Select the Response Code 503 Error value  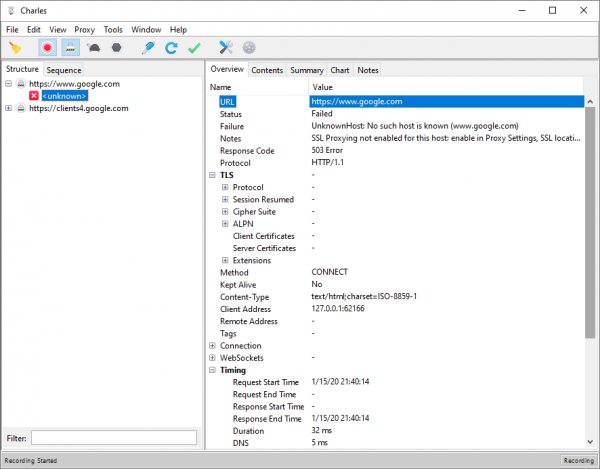327,150
